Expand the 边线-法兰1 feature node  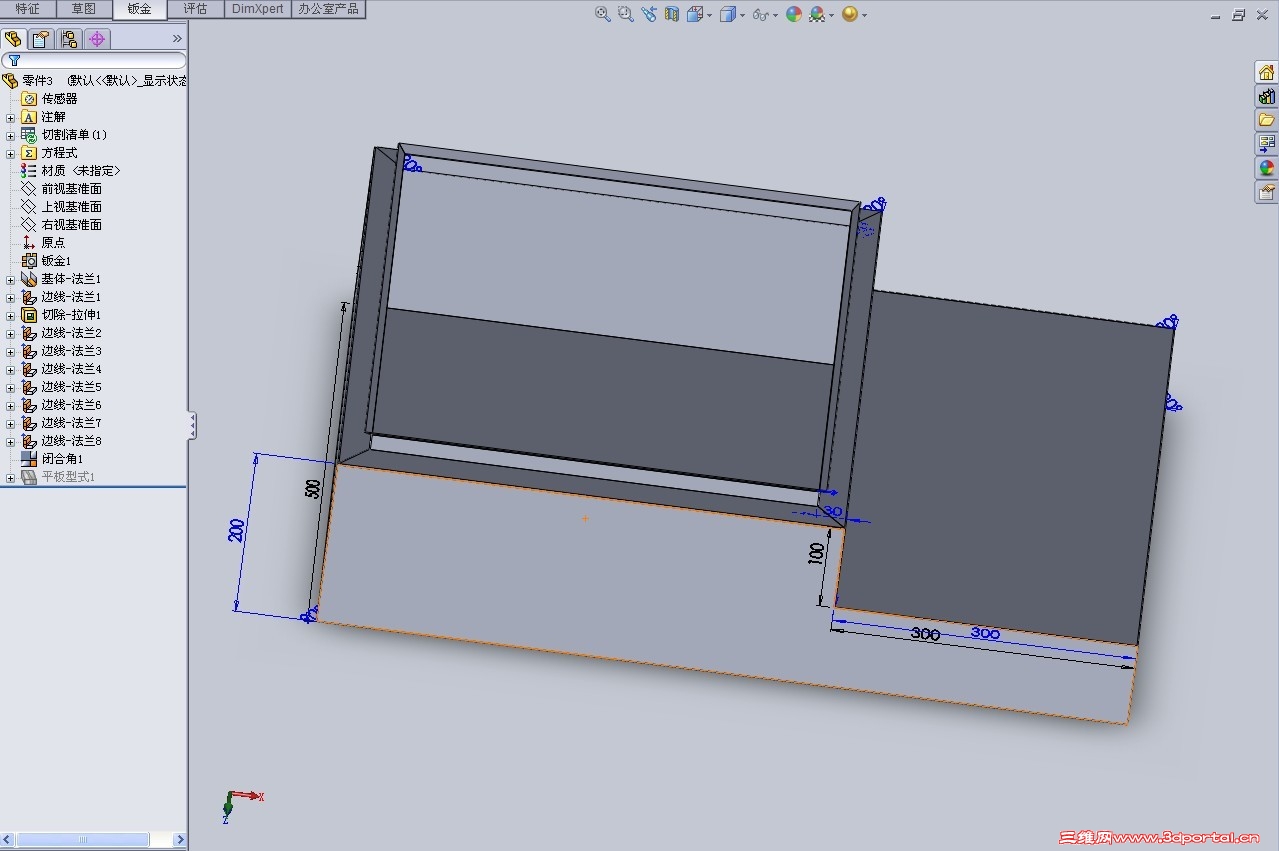coord(10,297)
